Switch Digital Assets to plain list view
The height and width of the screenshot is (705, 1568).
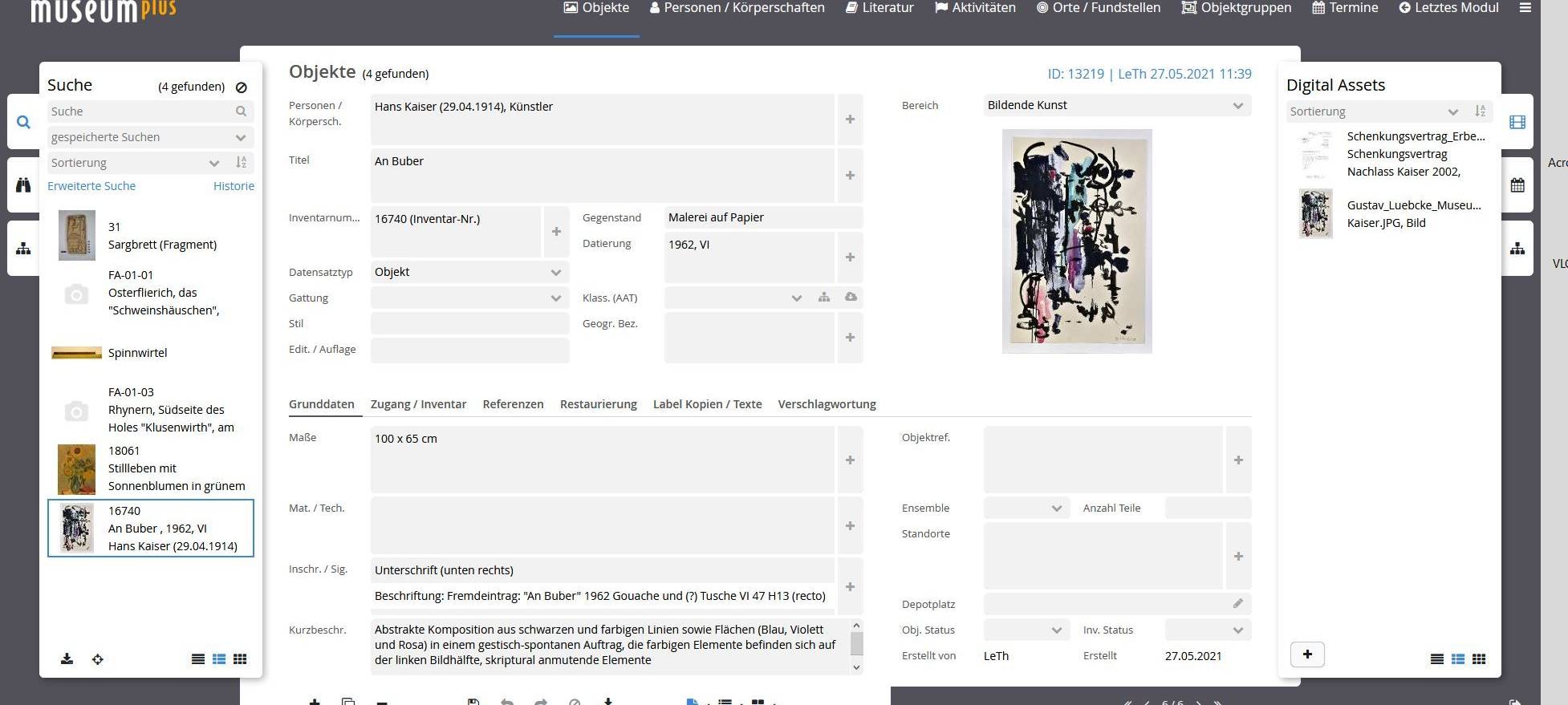pyautogui.click(x=1436, y=658)
